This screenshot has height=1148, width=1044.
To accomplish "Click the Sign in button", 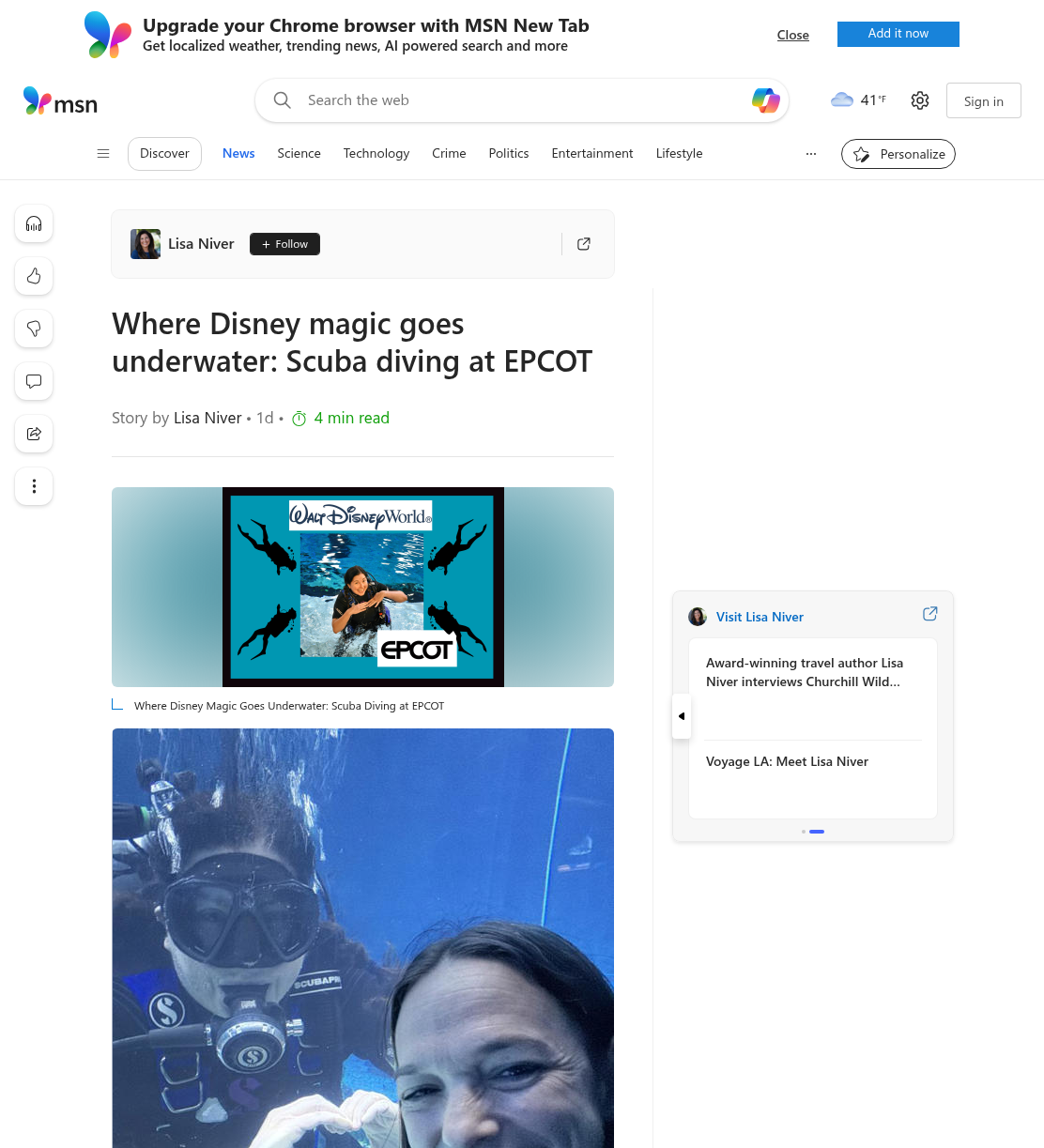I will (x=984, y=100).
